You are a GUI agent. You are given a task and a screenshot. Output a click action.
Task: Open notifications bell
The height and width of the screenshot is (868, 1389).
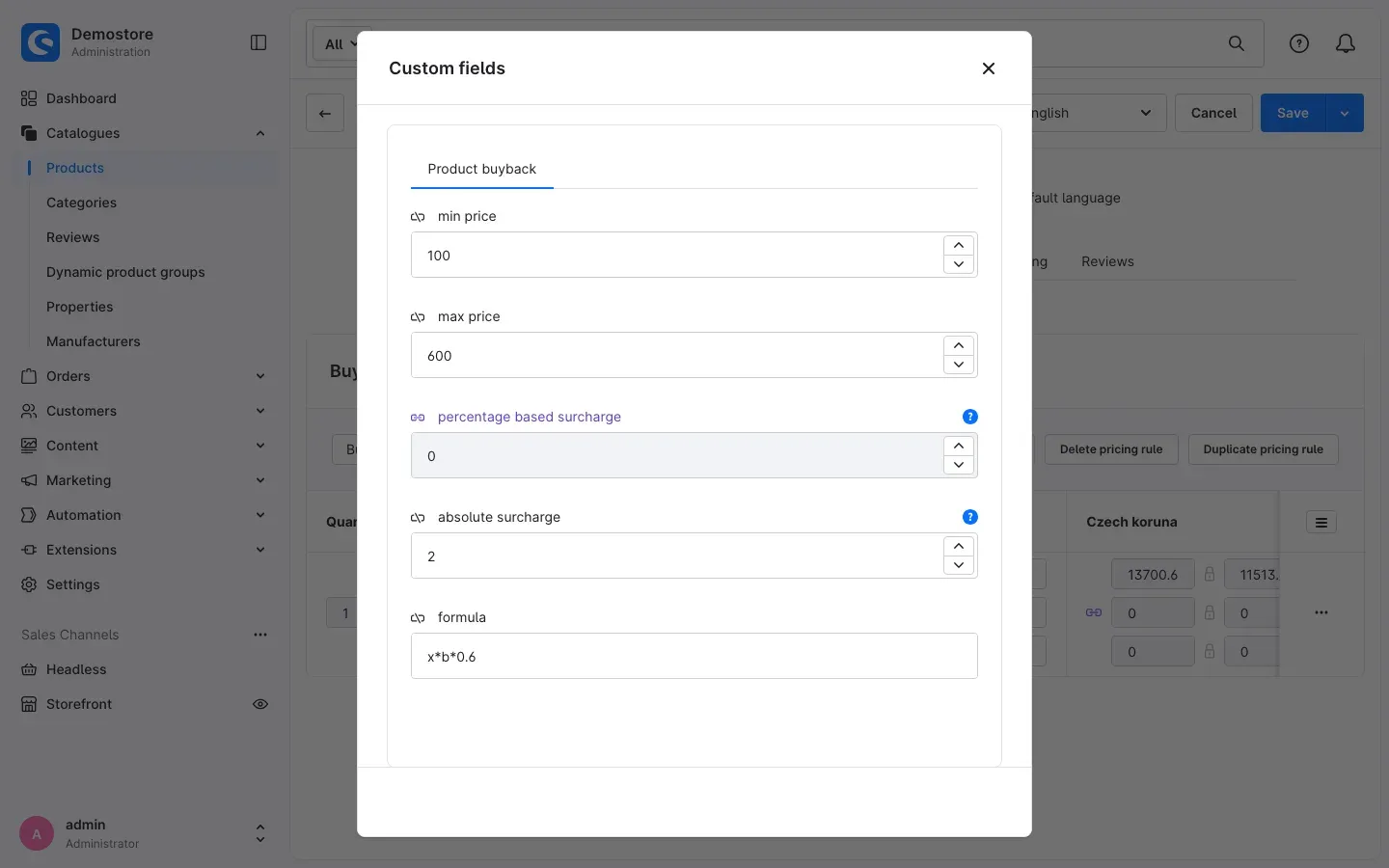(1346, 43)
